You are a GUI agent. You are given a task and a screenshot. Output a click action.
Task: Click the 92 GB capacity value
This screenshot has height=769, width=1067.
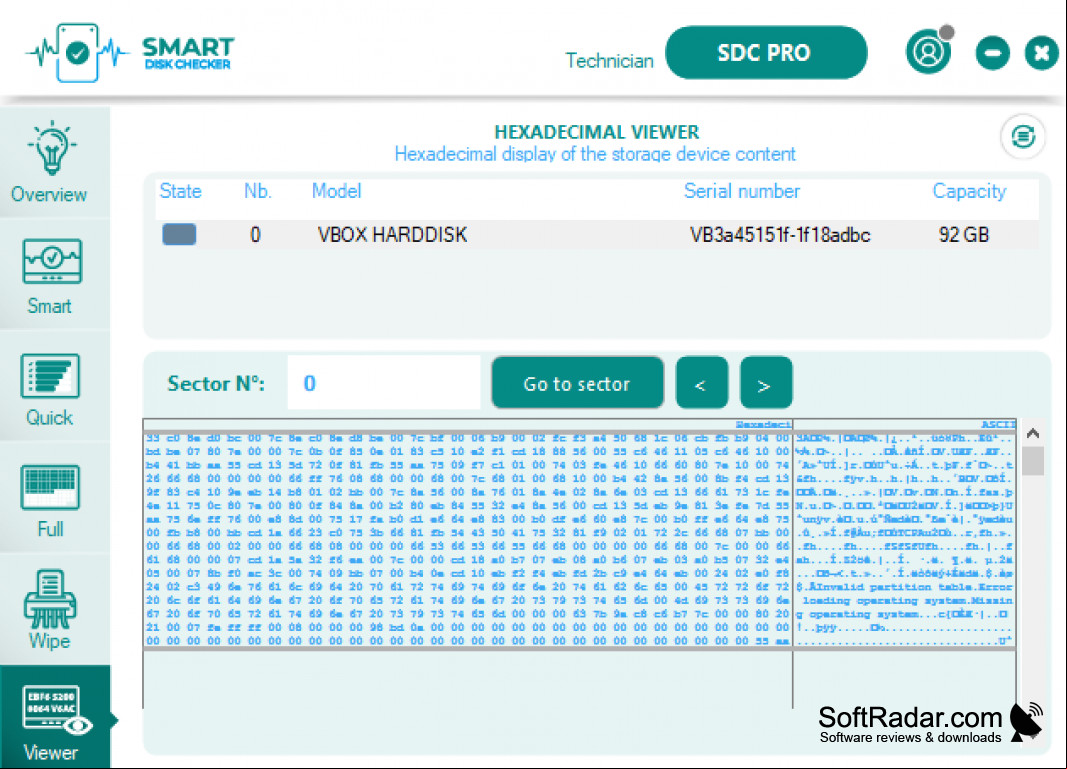964,235
